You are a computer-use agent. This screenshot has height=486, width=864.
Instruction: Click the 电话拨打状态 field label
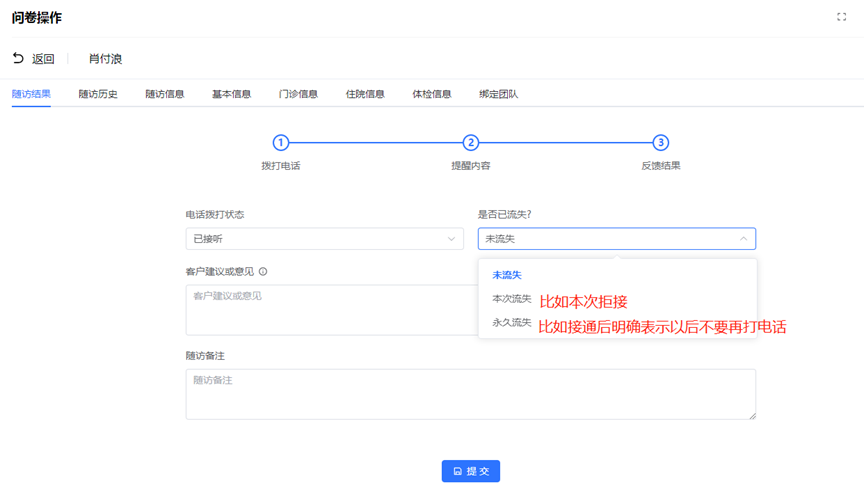coord(215,214)
